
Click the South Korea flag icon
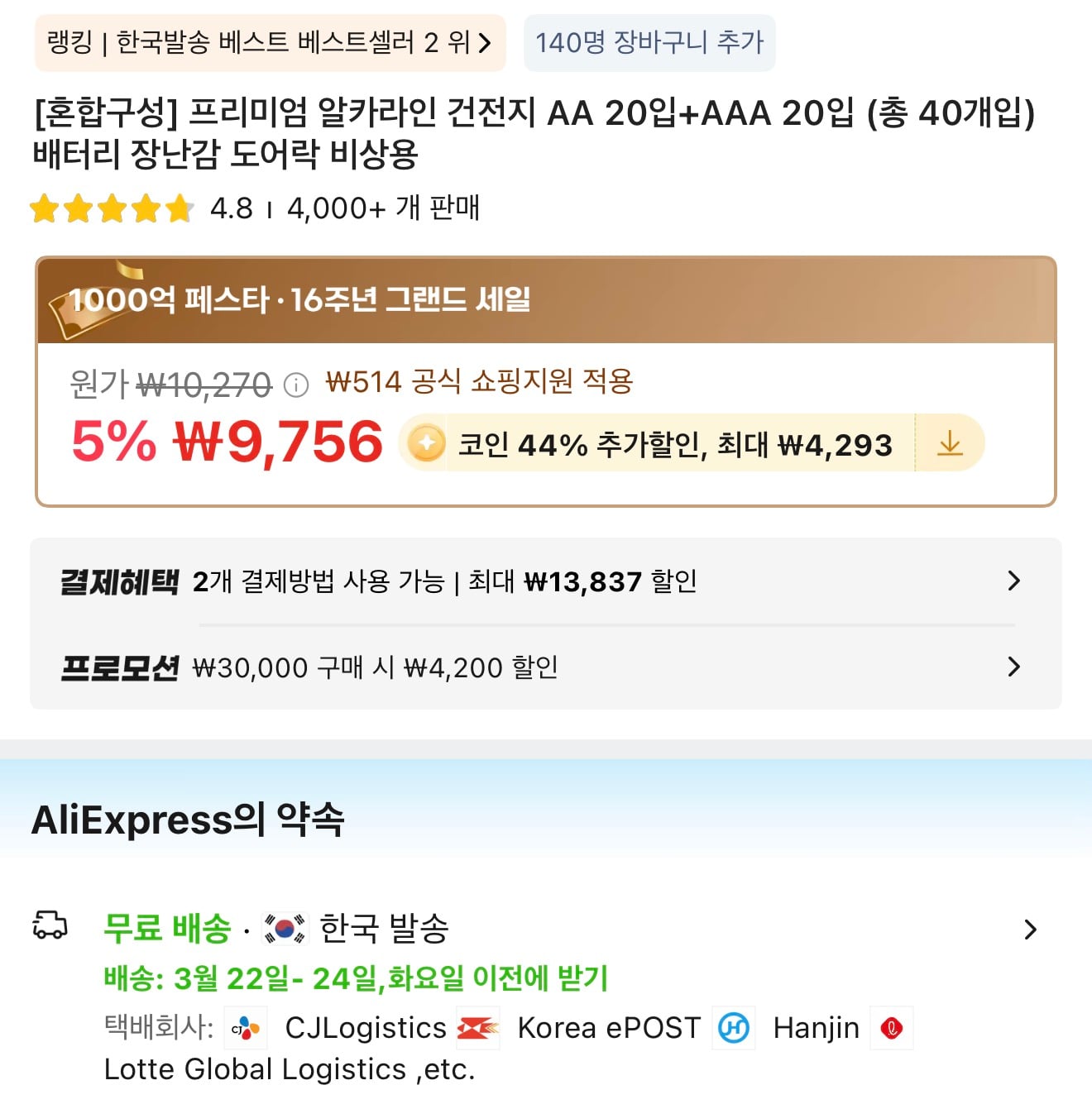pos(282,928)
